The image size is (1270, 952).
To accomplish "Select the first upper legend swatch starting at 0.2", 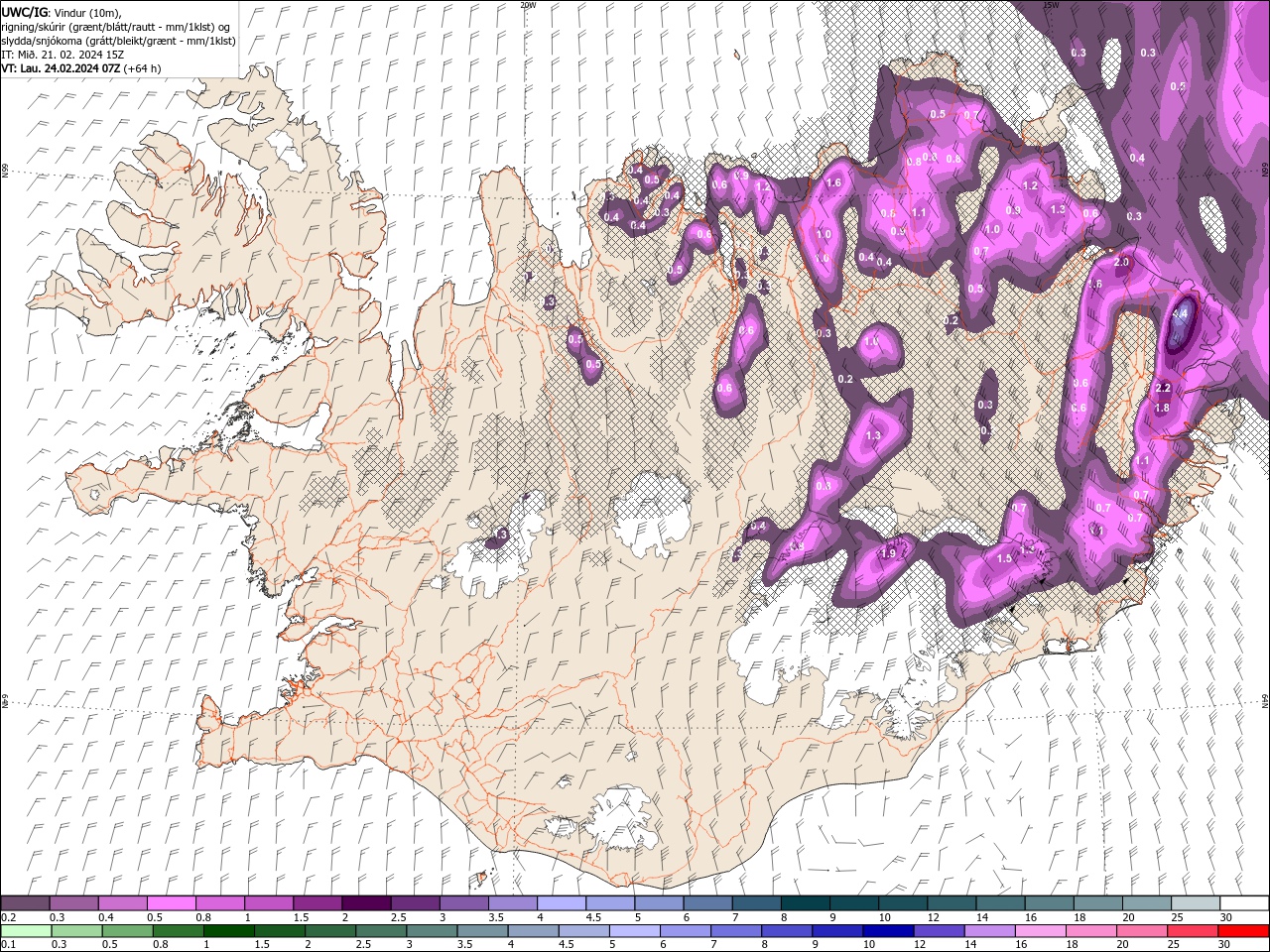I will click(25, 903).
